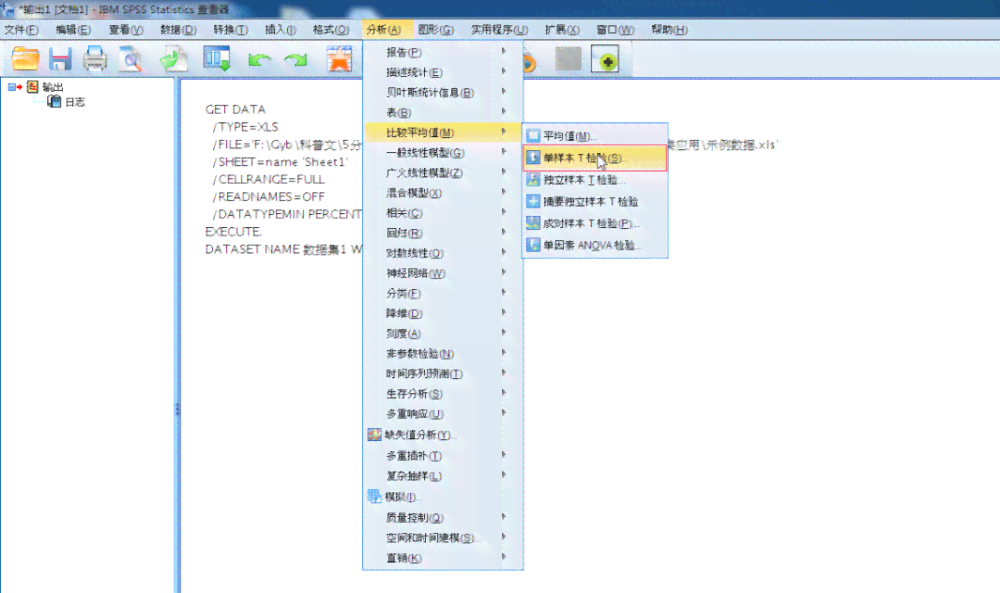Expand the 报告(P) submenu

point(443,52)
